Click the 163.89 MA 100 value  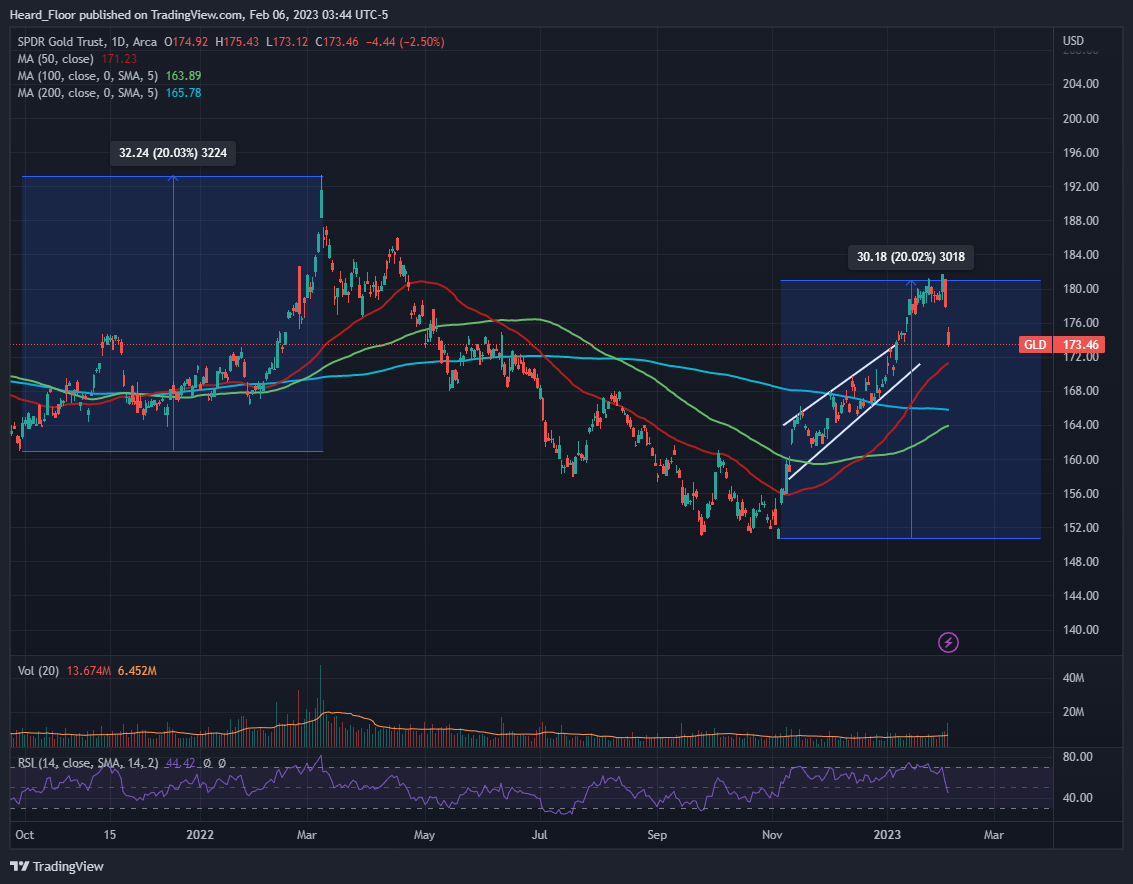pyautogui.click(x=184, y=76)
